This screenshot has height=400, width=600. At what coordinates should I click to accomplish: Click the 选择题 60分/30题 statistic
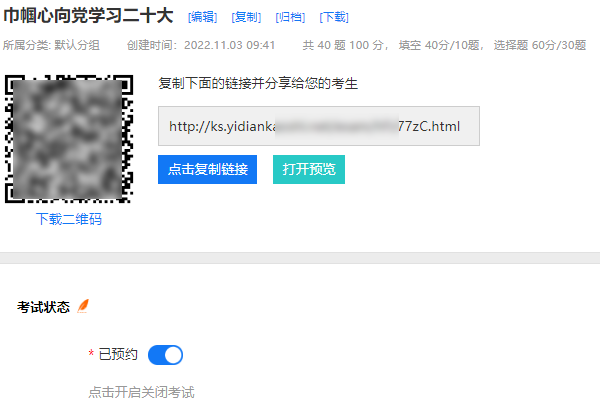tap(540, 45)
